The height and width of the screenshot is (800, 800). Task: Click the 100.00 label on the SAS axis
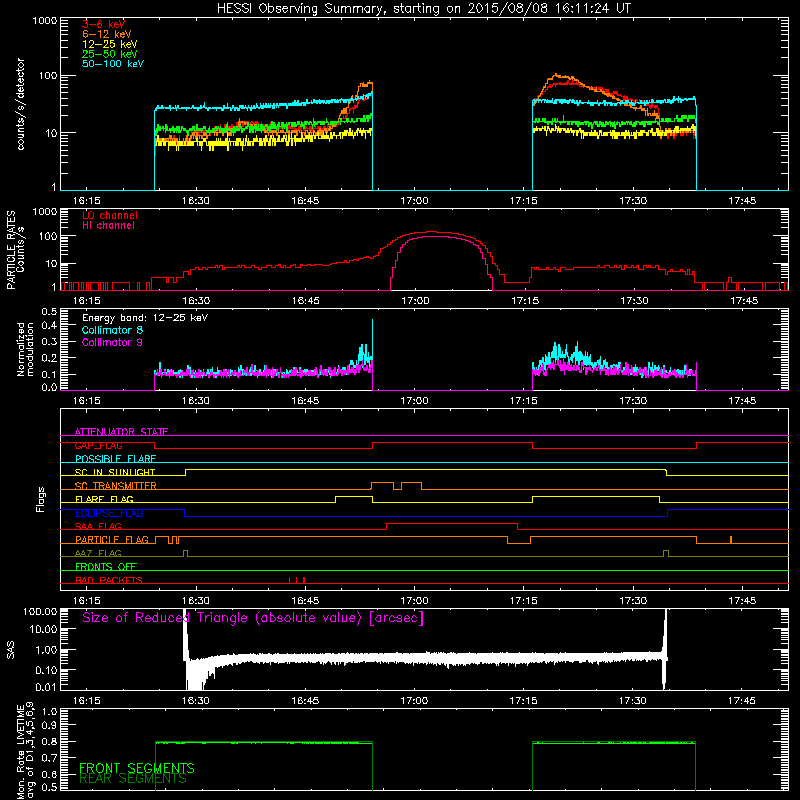tap(40, 612)
